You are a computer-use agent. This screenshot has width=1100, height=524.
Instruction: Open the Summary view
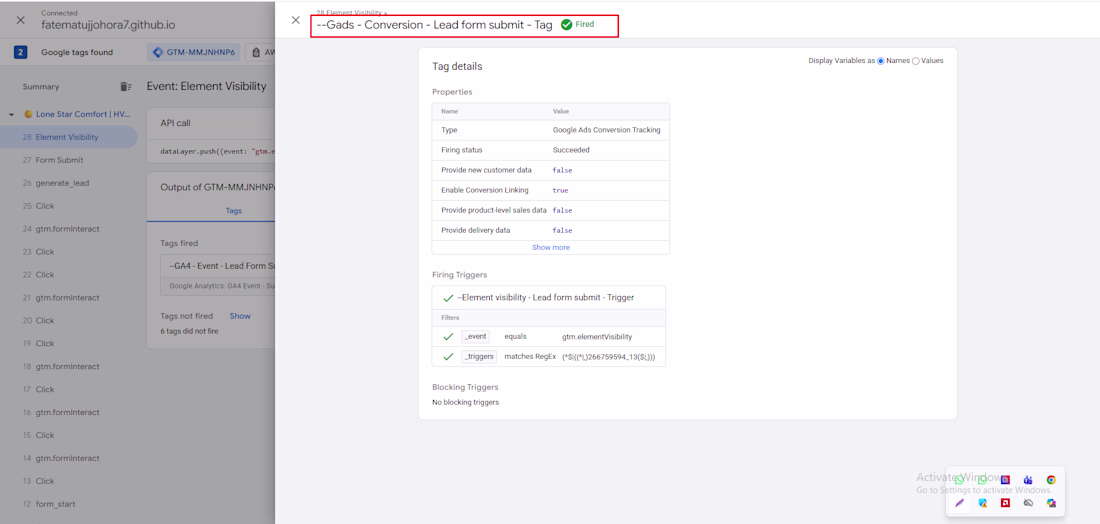click(41, 87)
